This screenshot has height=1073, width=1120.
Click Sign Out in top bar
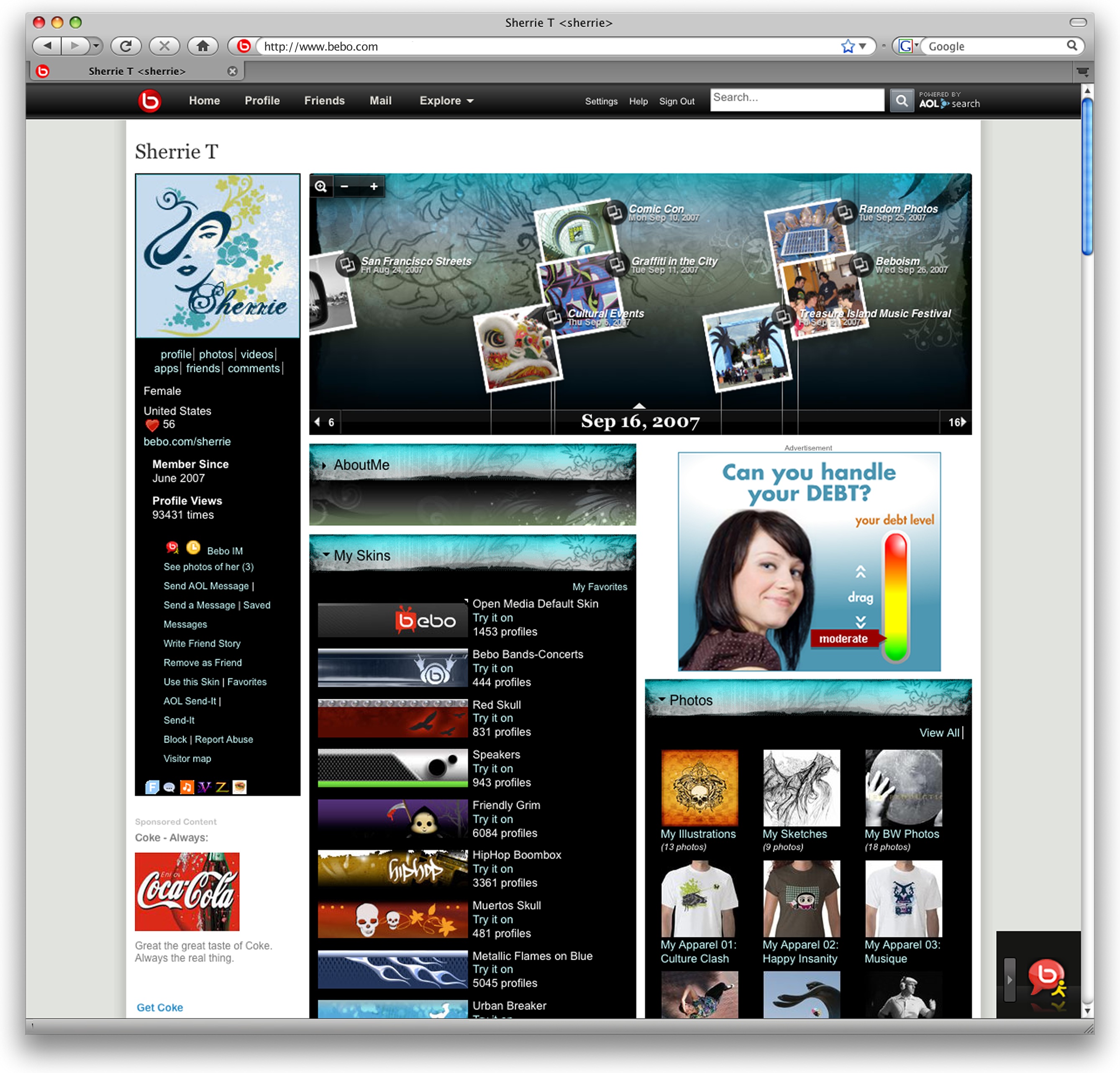[x=677, y=102]
